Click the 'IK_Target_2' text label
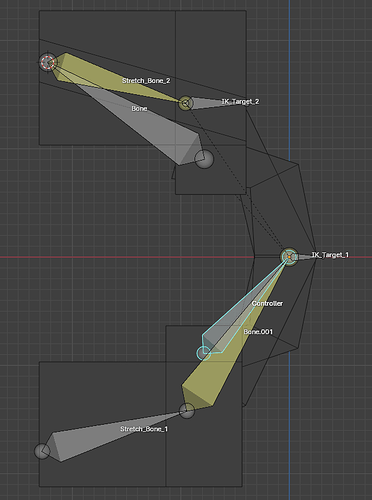Viewport: 372px width, 500px height. coord(240,102)
